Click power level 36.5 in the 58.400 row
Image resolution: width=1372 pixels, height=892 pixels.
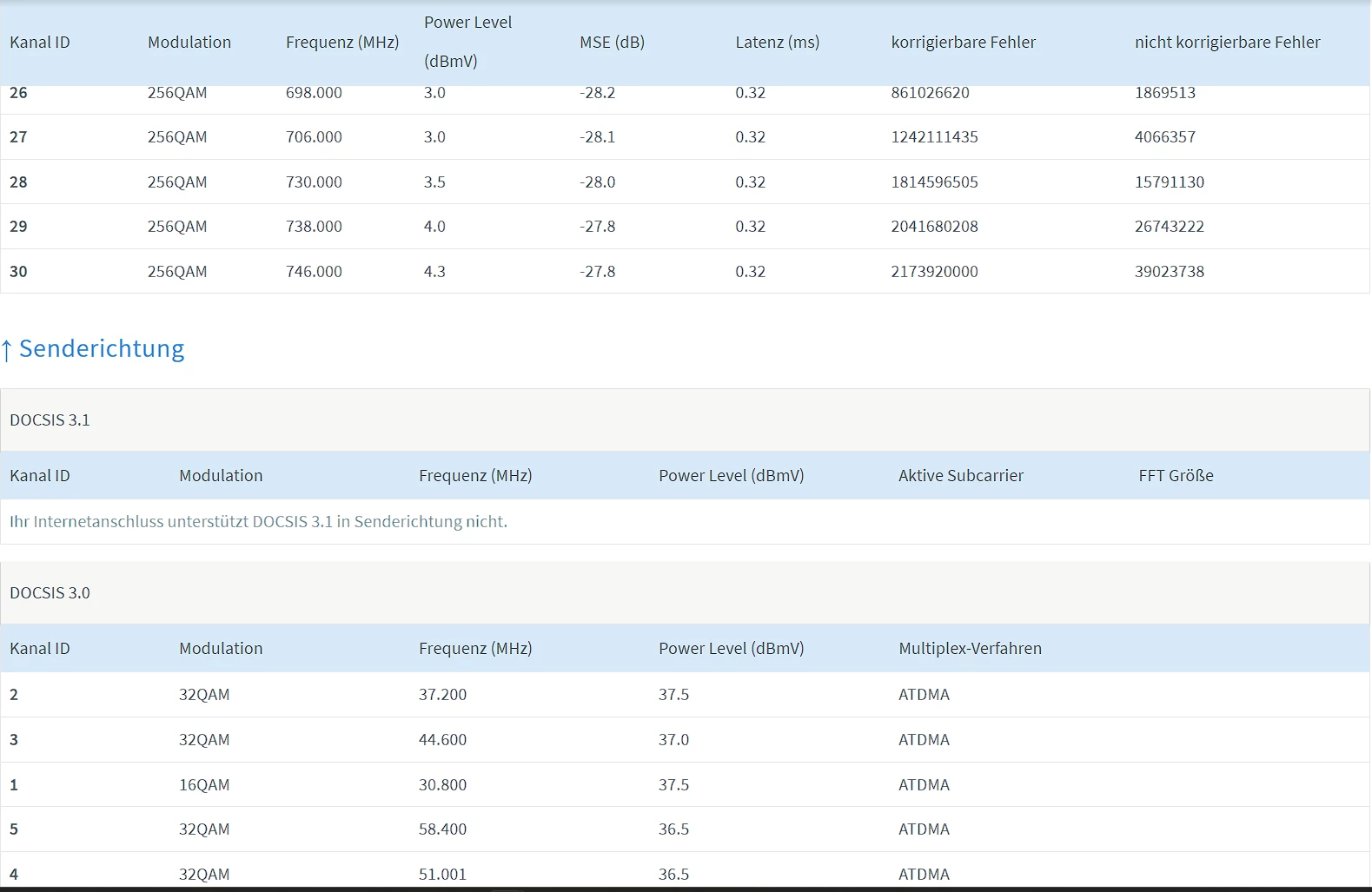(673, 829)
